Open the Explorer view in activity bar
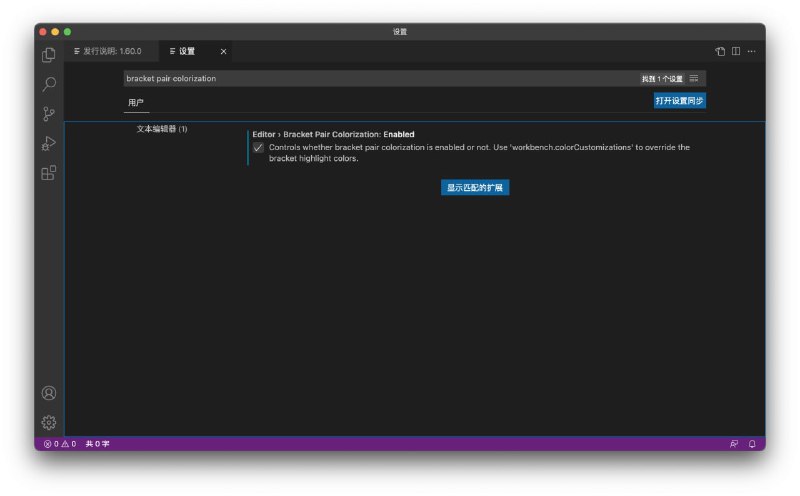The image size is (800, 496). click(49, 55)
